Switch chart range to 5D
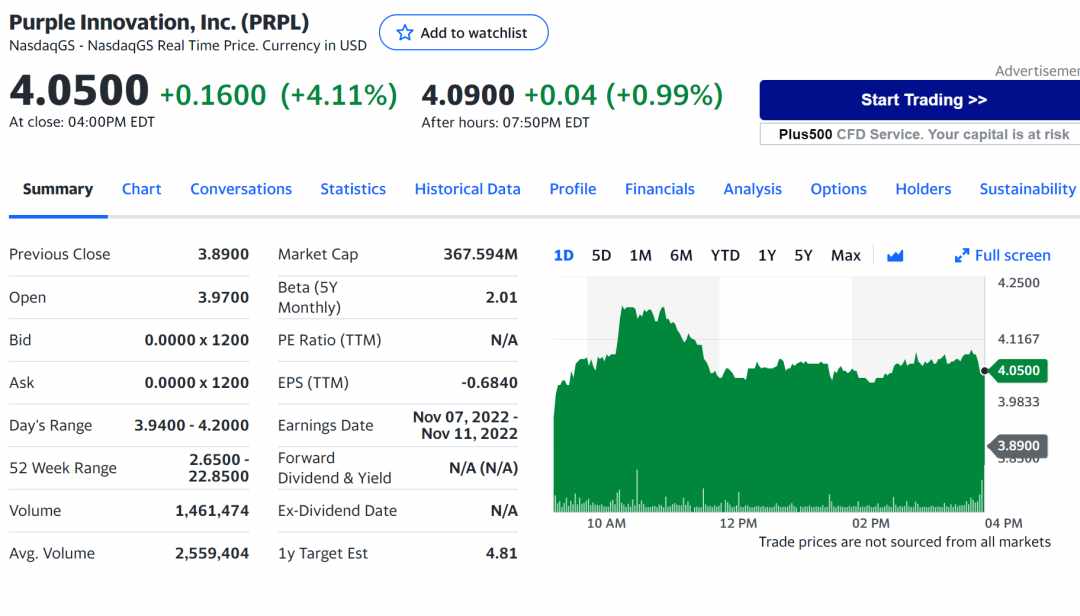This screenshot has height=616, width=1080. 601,256
